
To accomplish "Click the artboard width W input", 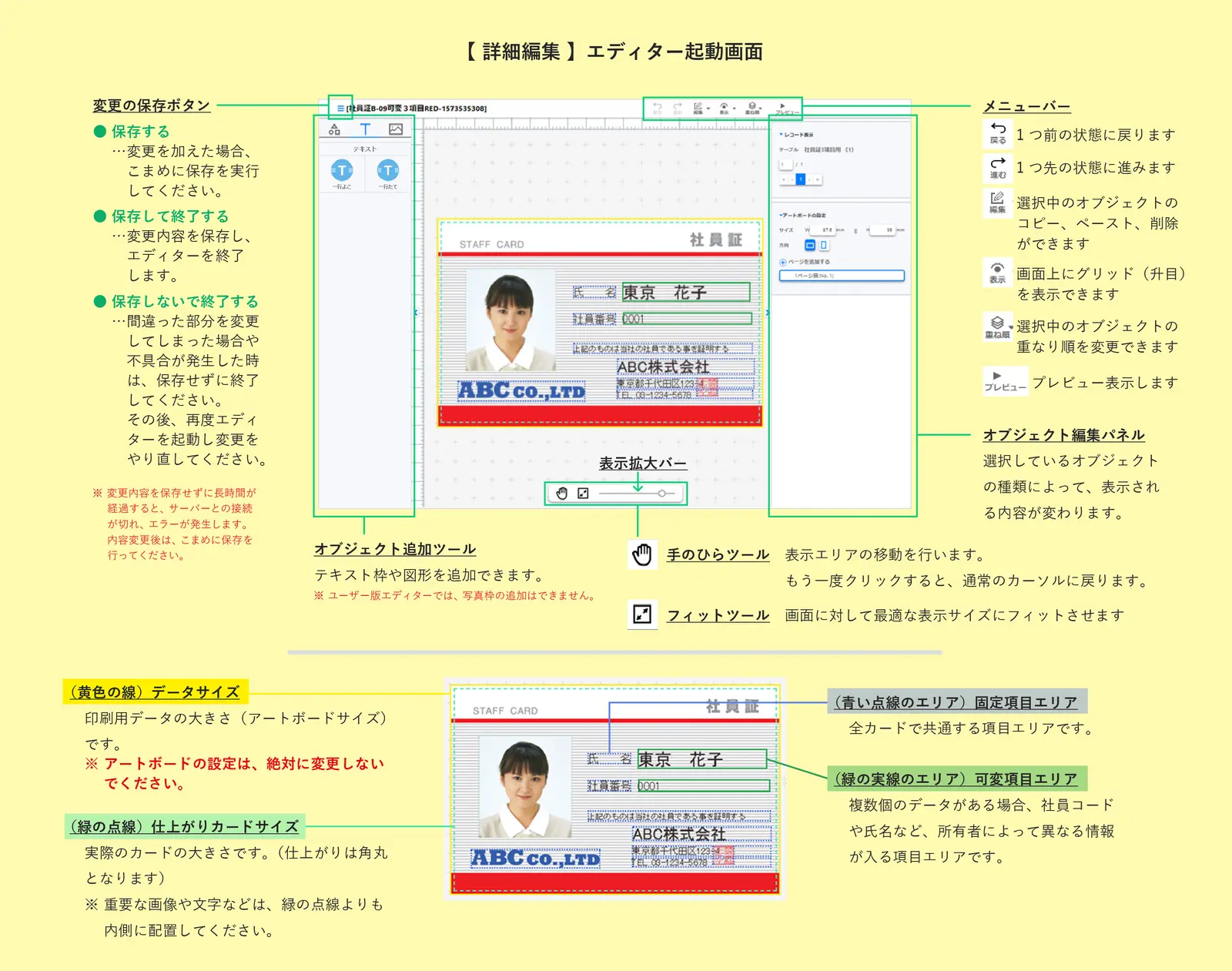I will pyautogui.click(x=822, y=229).
